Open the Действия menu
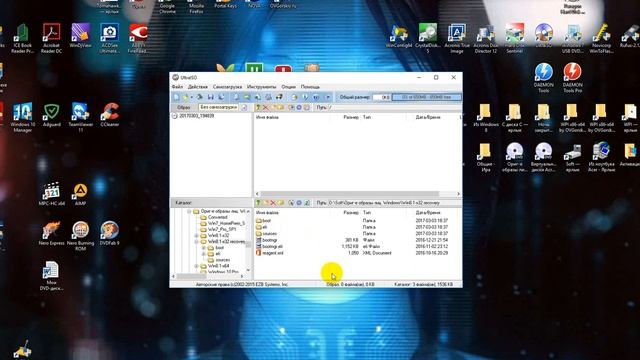Screen dimensions: 640x360 click(x=198, y=87)
